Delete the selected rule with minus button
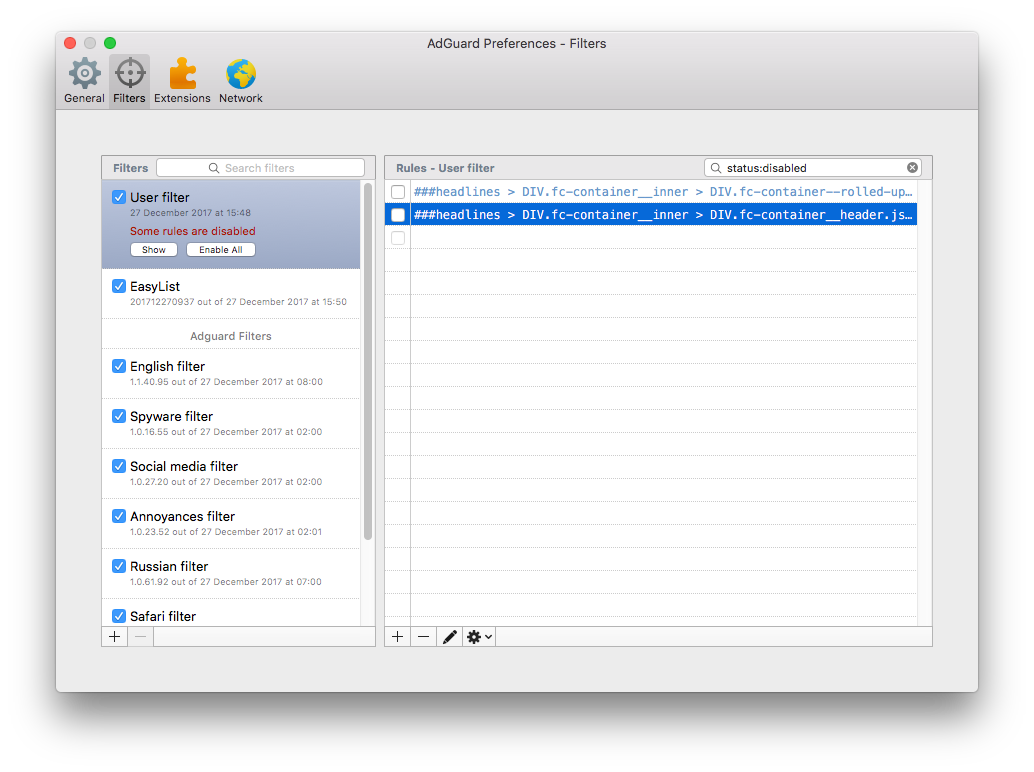This screenshot has height=772, width=1034. pos(423,637)
